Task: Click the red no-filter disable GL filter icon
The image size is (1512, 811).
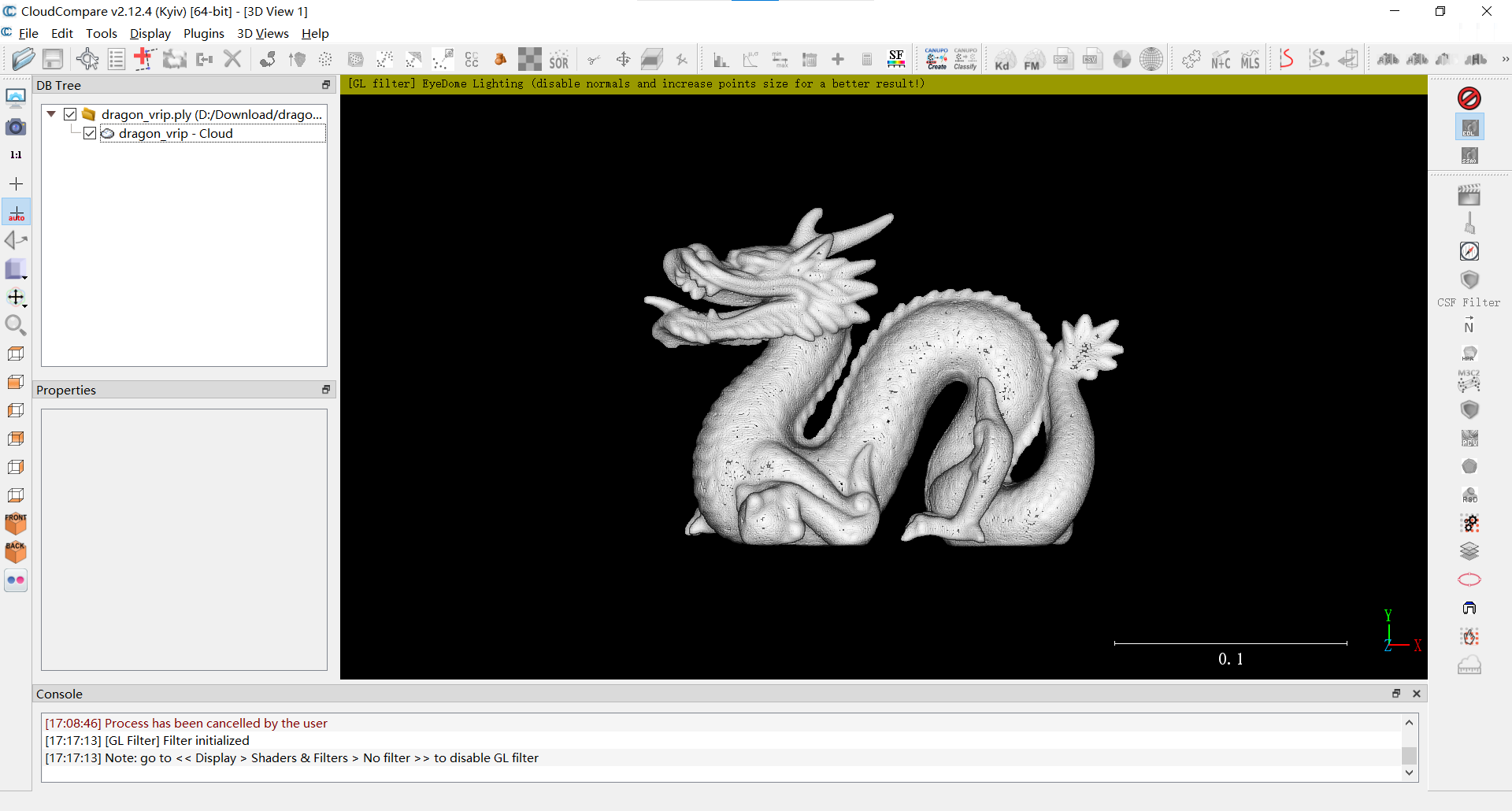Action: coord(1469,98)
